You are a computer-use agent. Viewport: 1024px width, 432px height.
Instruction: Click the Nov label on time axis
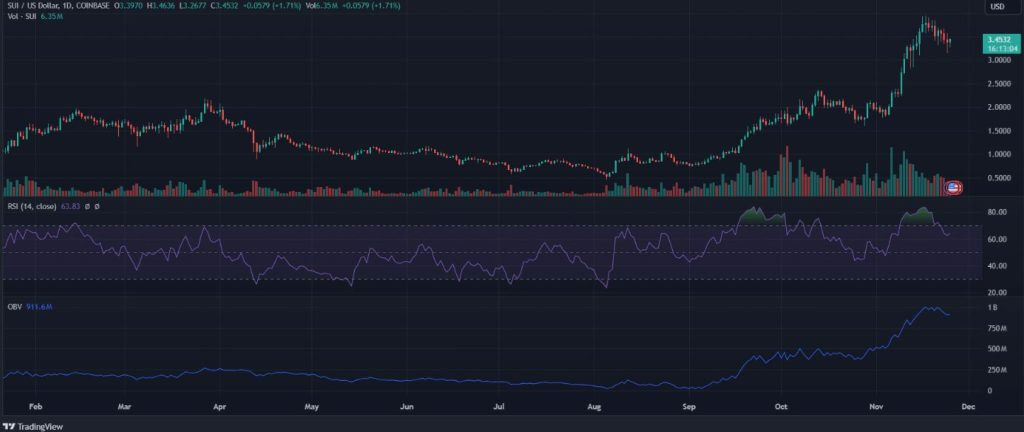tap(876, 407)
